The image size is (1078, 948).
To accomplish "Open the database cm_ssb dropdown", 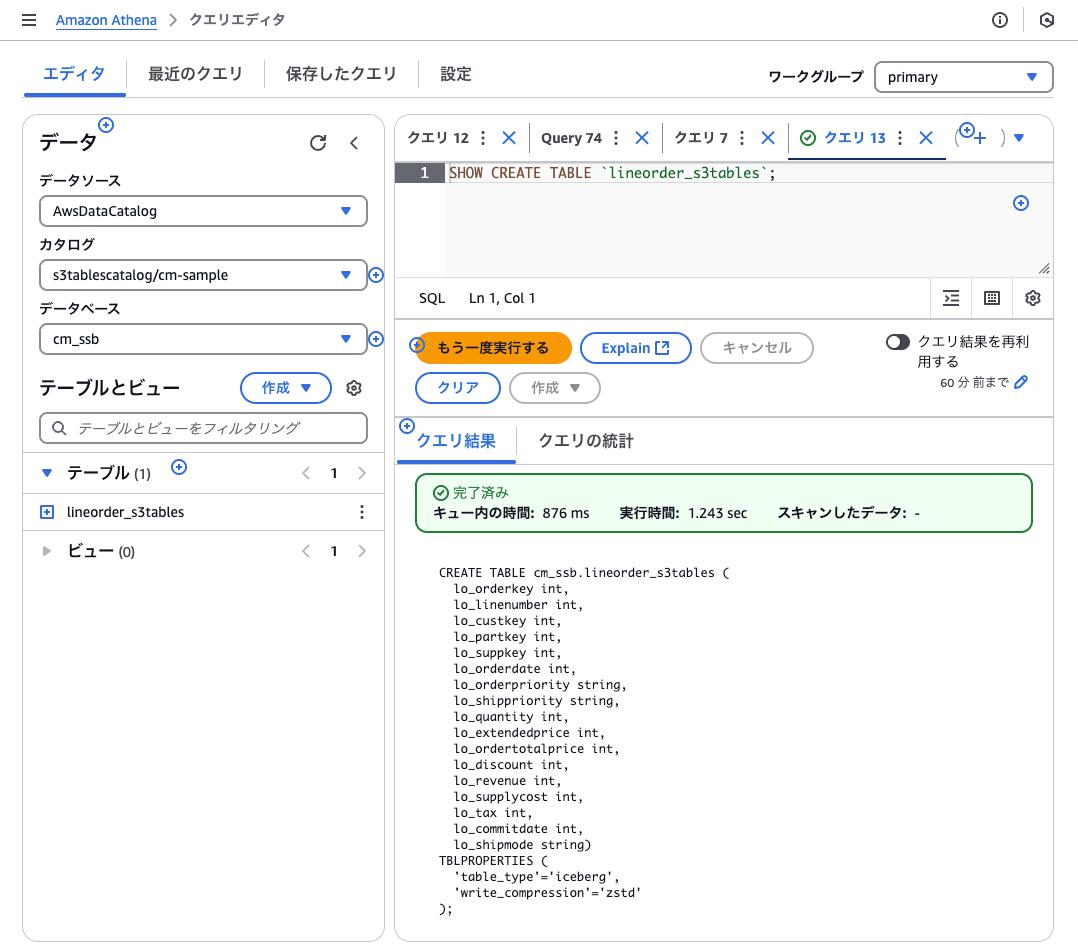I will coord(204,339).
